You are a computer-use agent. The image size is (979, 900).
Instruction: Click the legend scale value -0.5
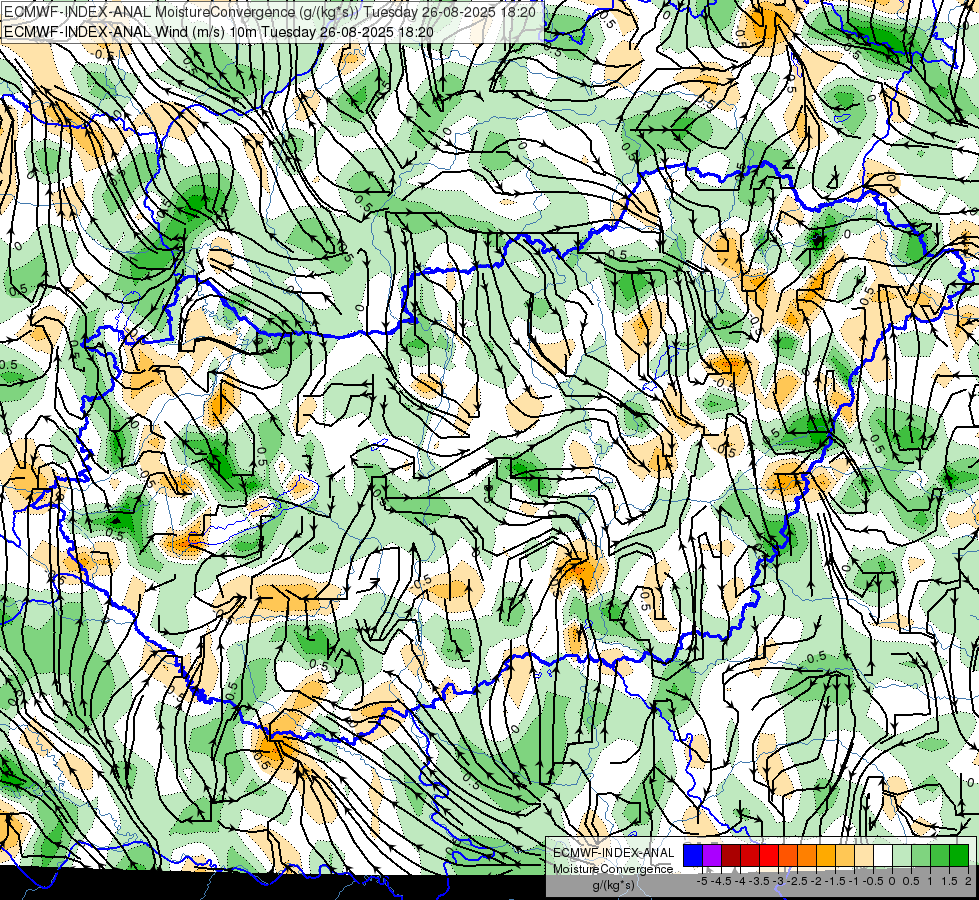pyautogui.click(x=873, y=881)
